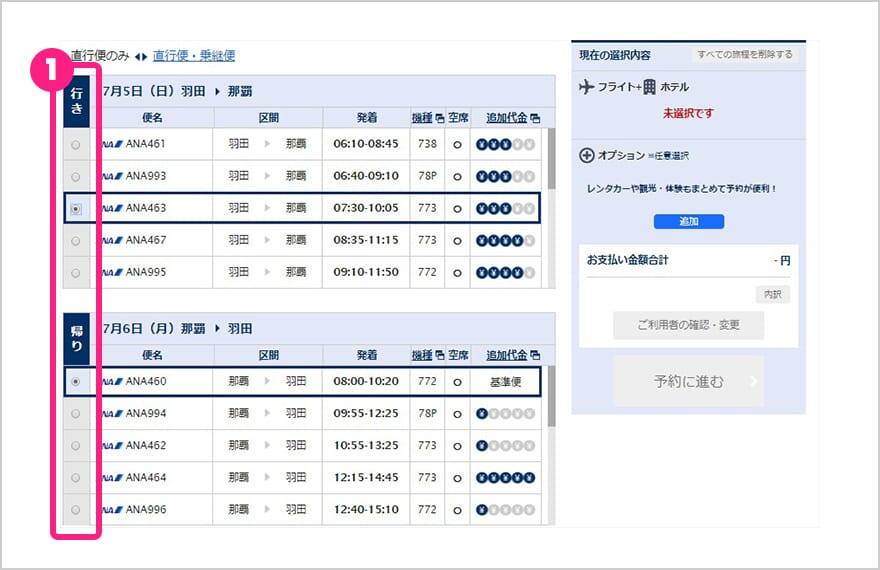Open outbound 追加代金 info popup icon
Image resolution: width=880 pixels, height=570 pixels.
pos(535,118)
